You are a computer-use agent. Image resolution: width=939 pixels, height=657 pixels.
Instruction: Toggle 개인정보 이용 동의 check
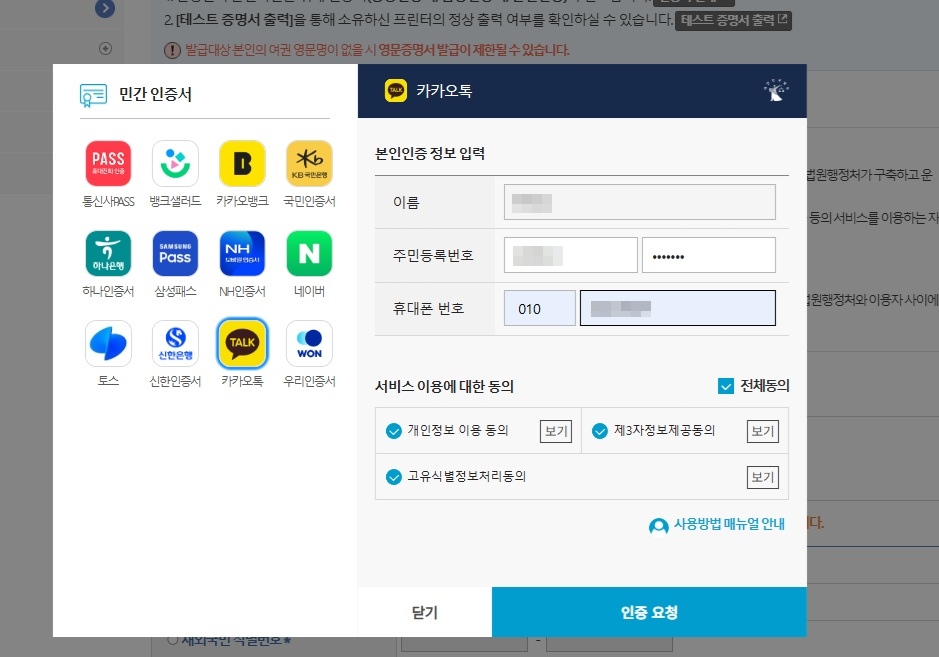[x=393, y=431]
